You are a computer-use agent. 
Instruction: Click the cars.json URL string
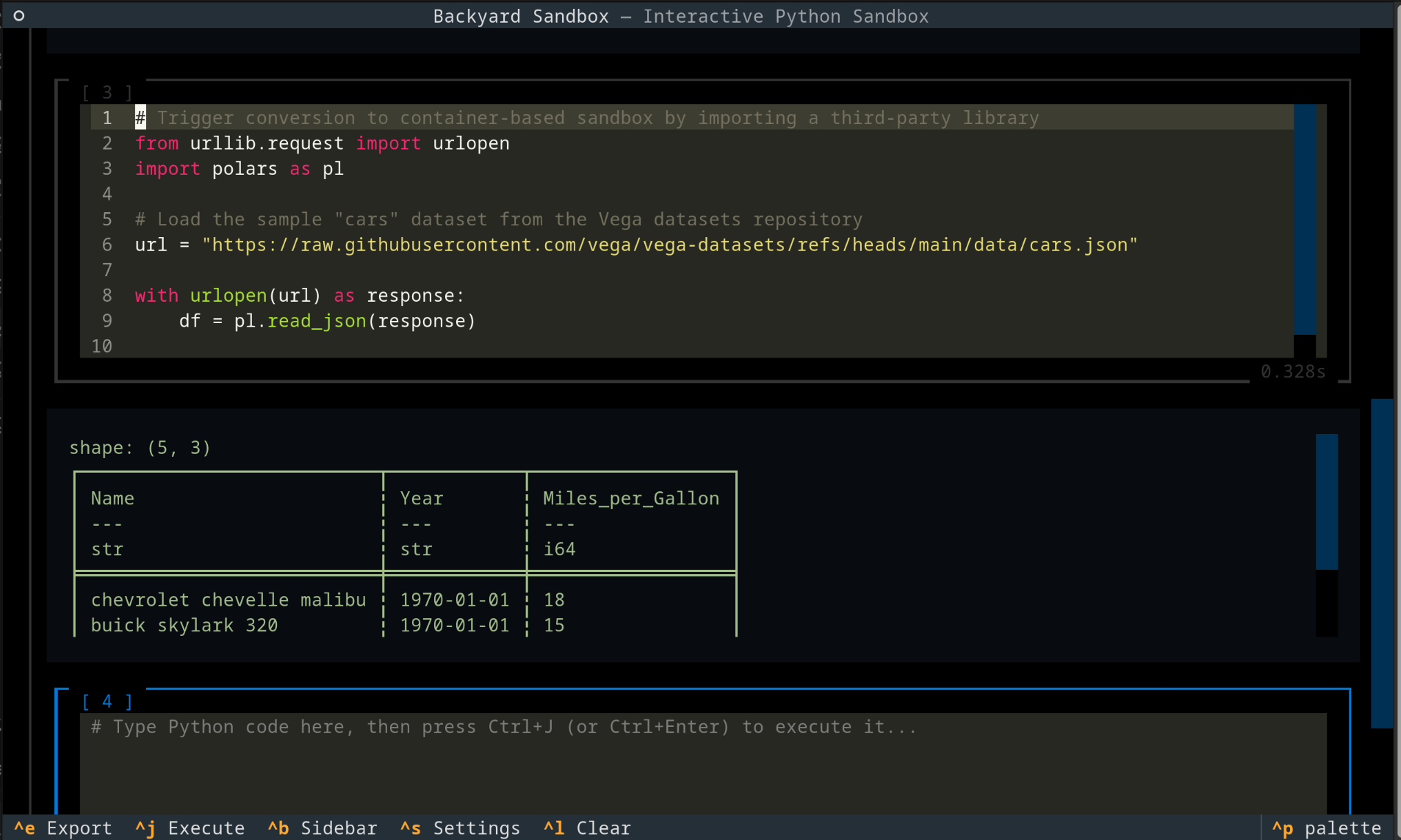pyautogui.click(x=669, y=245)
